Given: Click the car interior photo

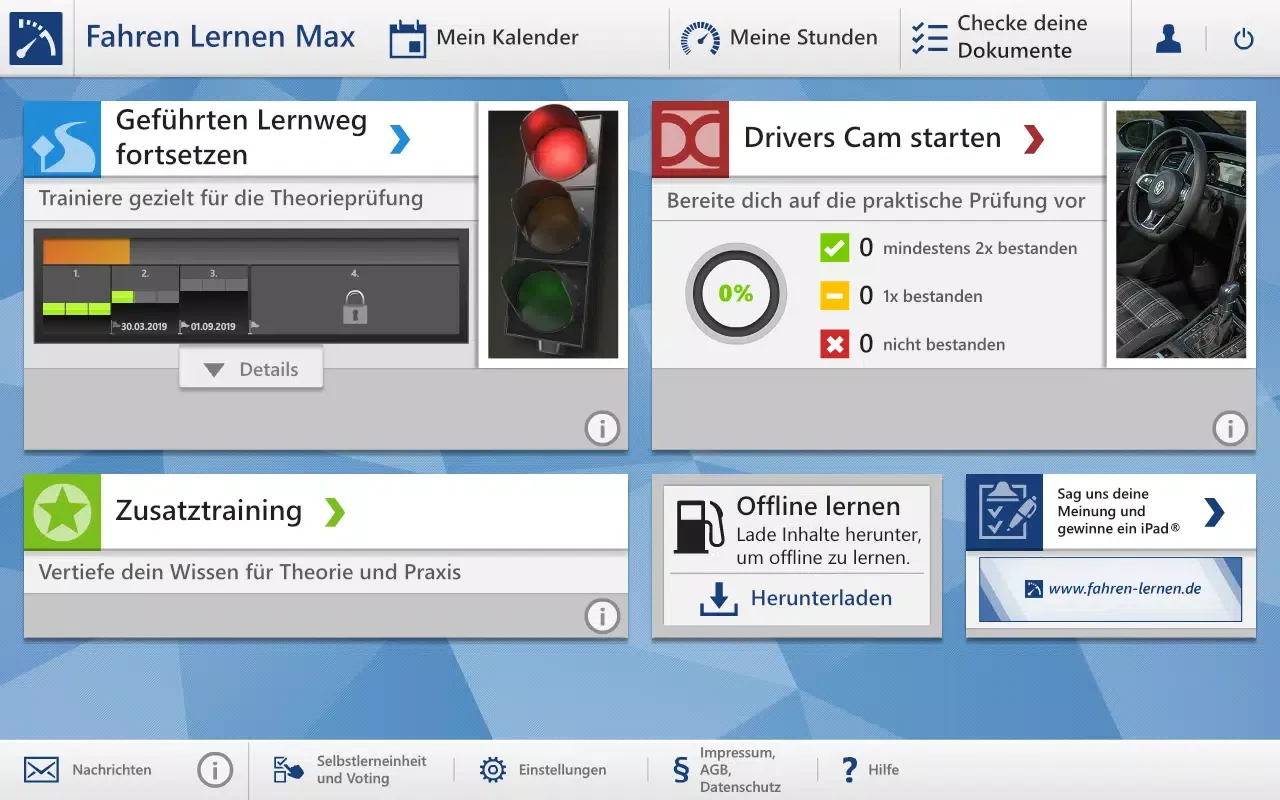Looking at the screenshot, I should (x=1181, y=234).
